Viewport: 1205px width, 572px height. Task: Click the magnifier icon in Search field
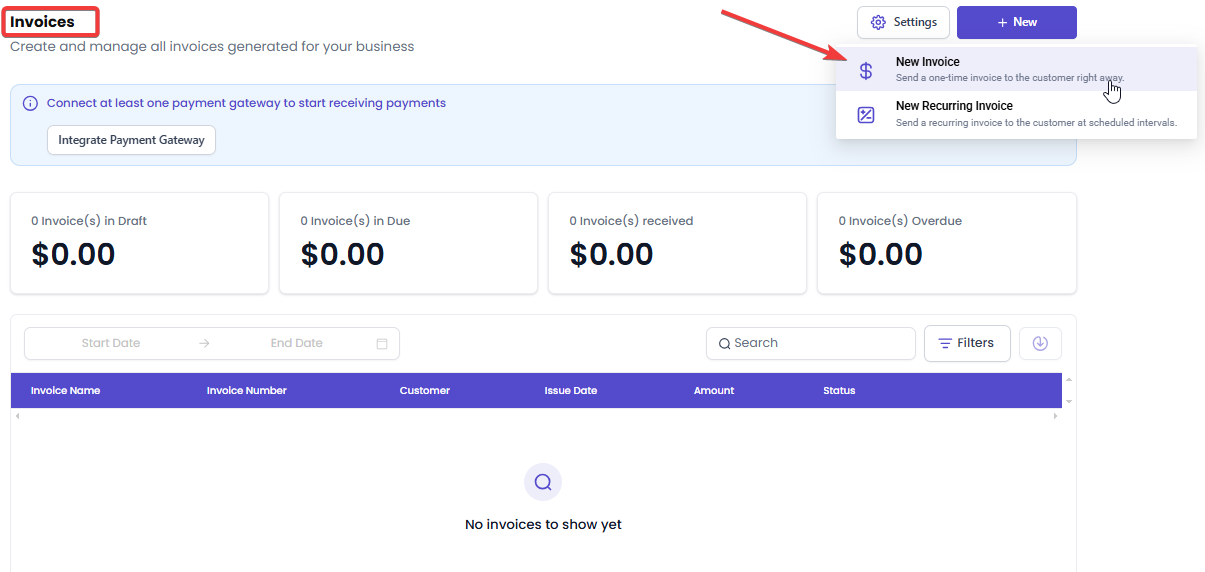pyautogui.click(x=724, y=343)
